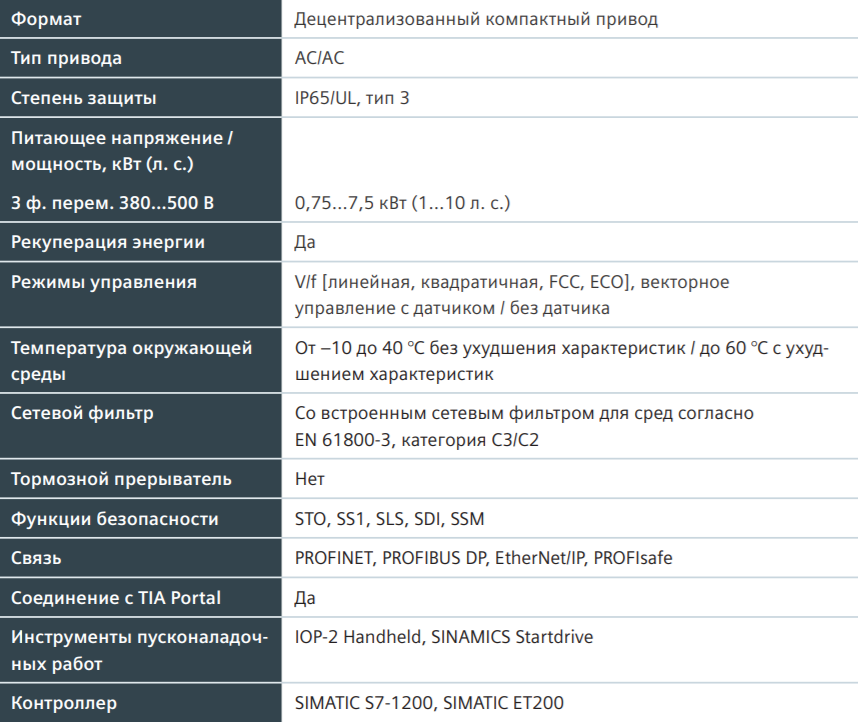Select the Питающее напряжение / мощность label
Screen dimensions: 858x722
point(122,151)
